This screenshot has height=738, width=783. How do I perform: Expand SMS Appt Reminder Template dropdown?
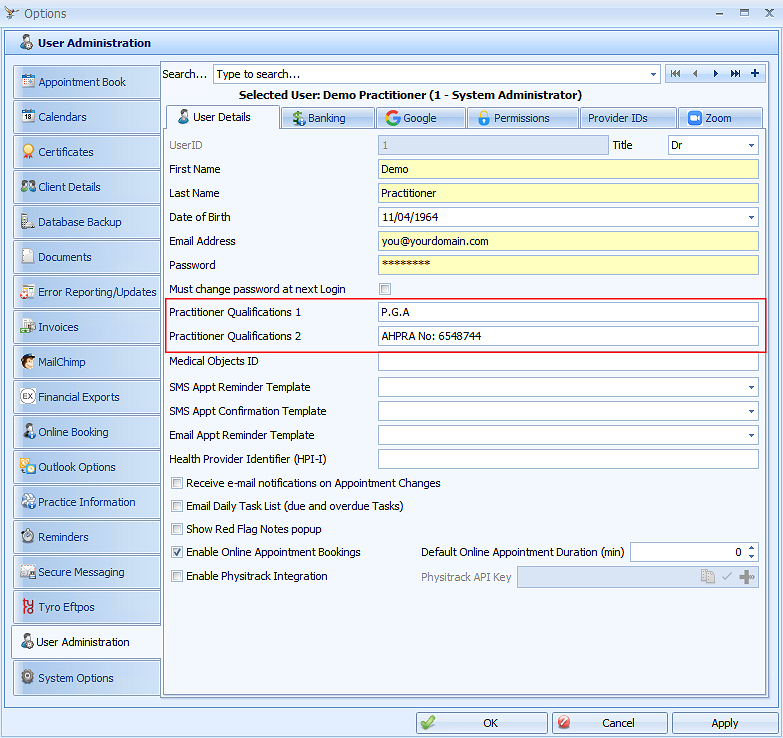point(751,387)
